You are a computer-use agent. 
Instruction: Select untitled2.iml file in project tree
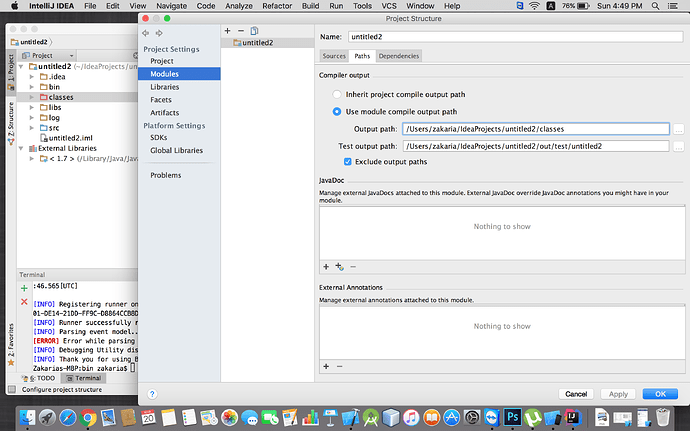(x=66, y=138)
